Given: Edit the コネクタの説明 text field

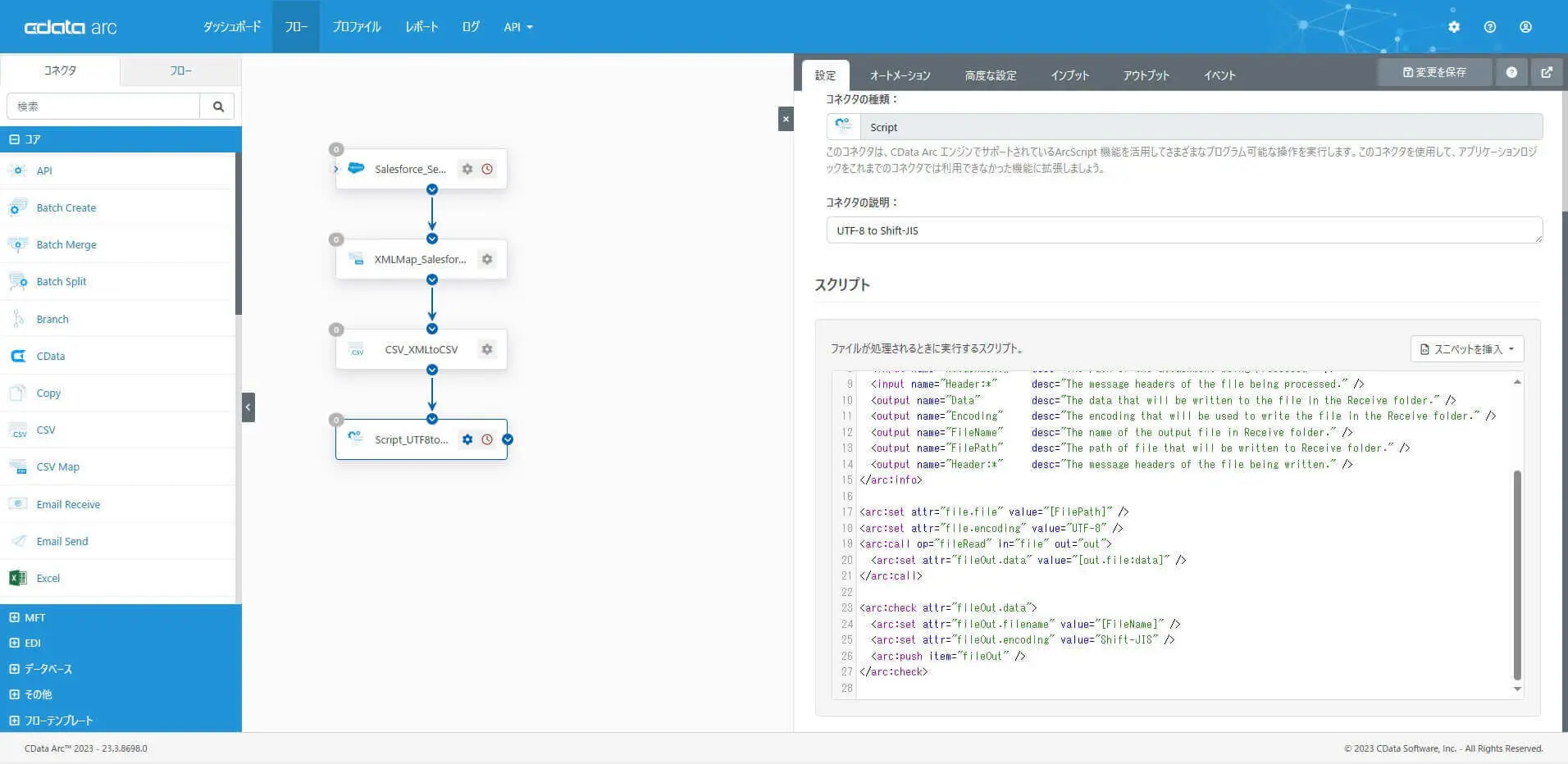Looking at the screenshot, I should [1184, 230].
